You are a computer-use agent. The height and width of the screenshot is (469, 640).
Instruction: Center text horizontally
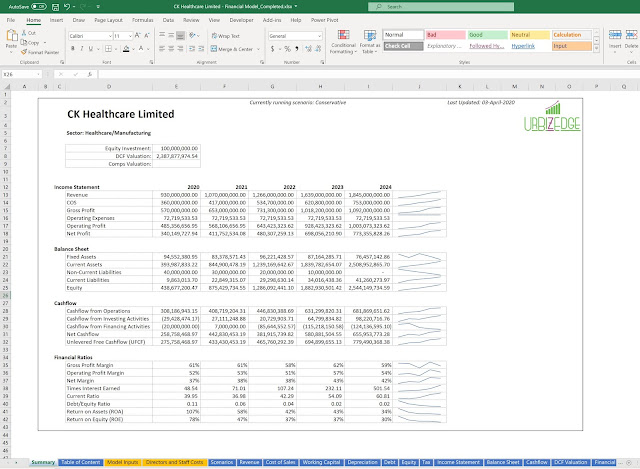pyautogui.click(x=171, y=49)
